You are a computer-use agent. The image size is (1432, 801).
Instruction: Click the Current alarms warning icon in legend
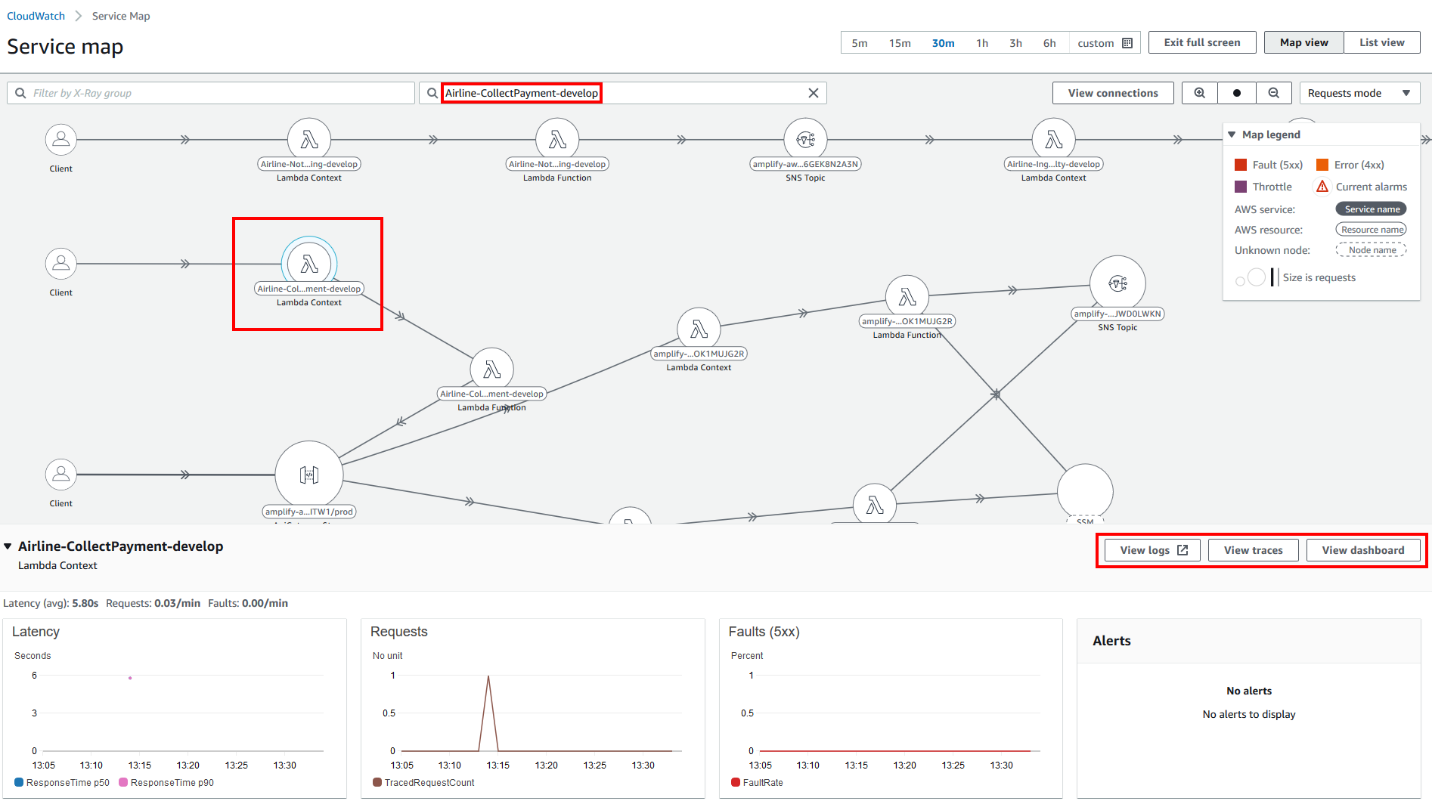[x=1322, y=186]
